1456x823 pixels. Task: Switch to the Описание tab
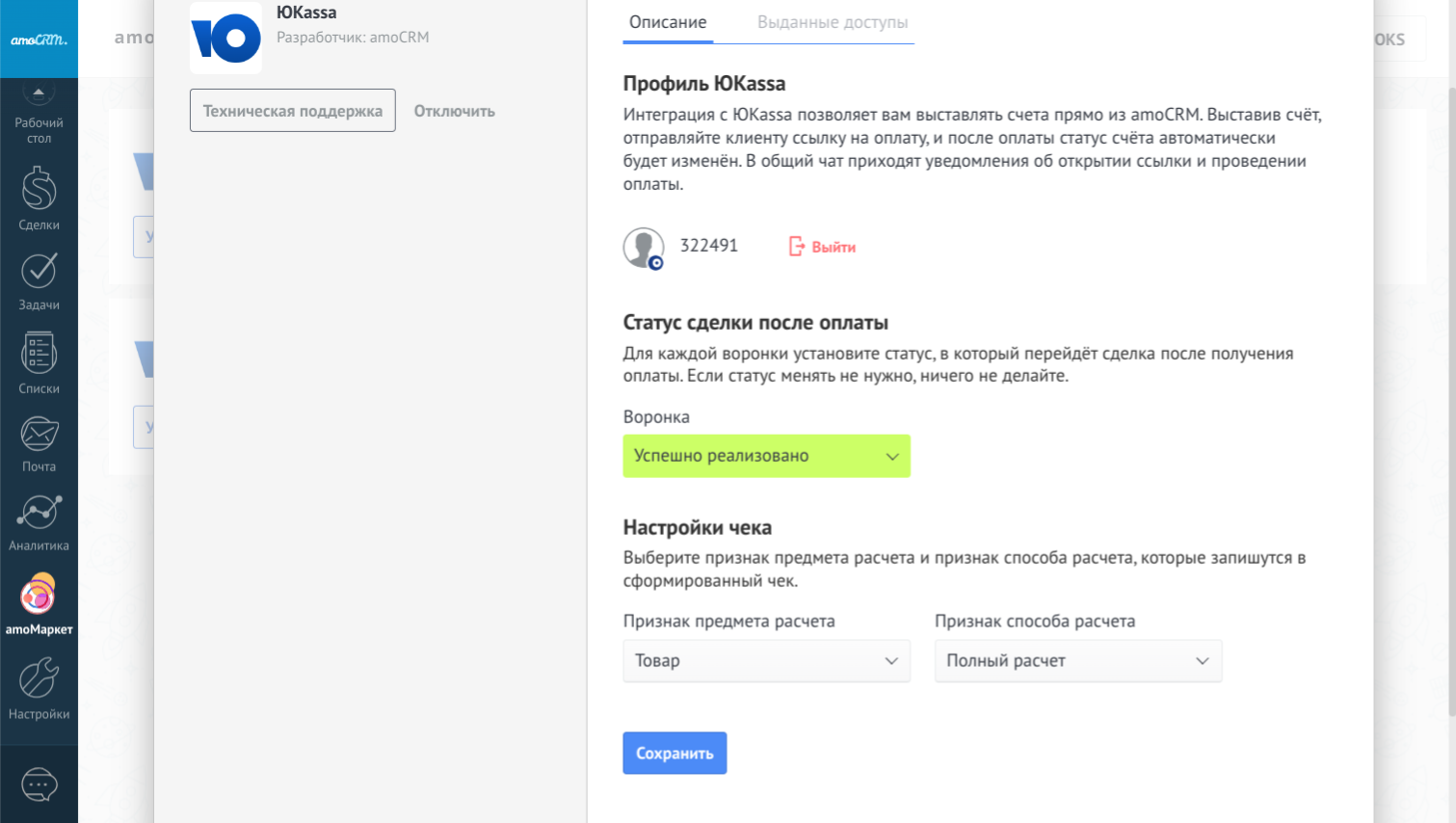tap(668, 22)
